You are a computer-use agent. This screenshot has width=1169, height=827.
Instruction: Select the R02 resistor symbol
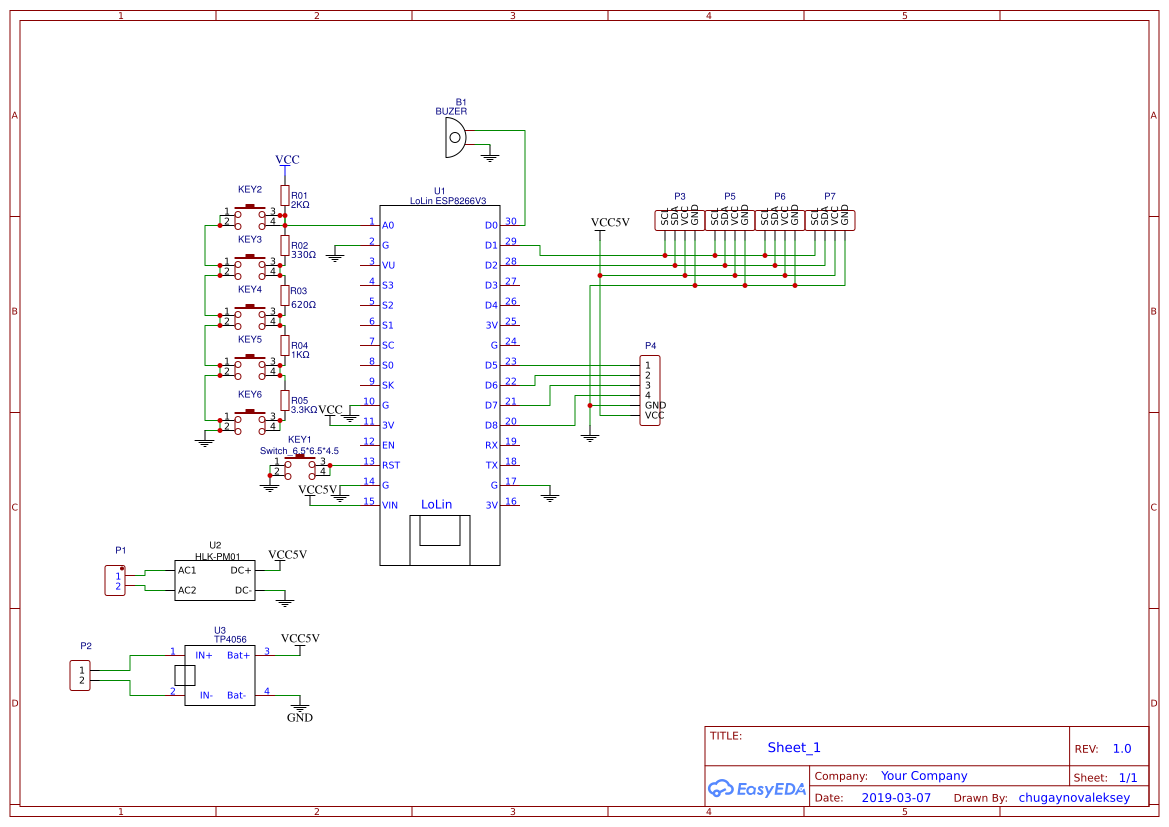[285, 245]
